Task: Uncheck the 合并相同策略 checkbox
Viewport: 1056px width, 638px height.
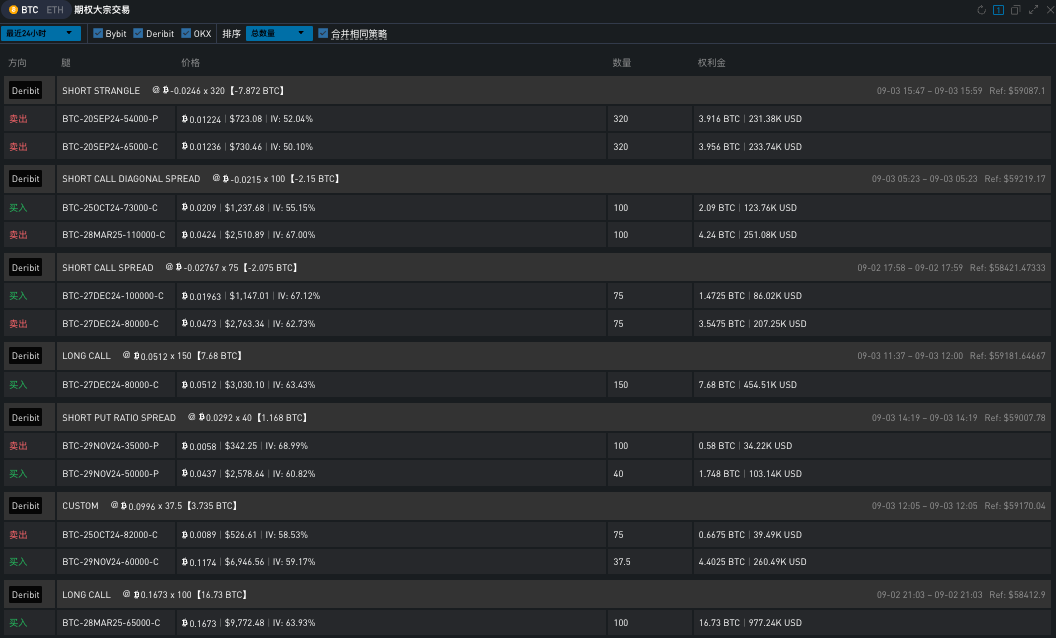Action: pos(323,33)
